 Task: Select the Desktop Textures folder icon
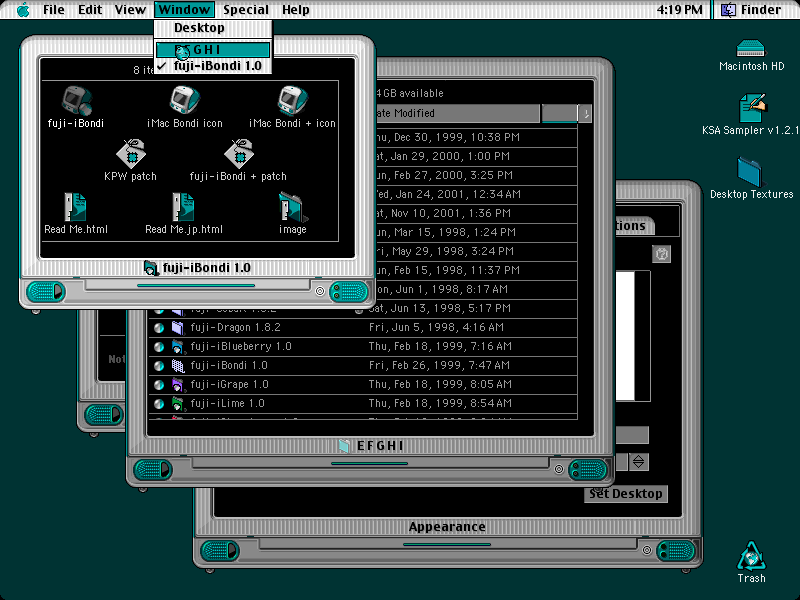pos(749,172)
